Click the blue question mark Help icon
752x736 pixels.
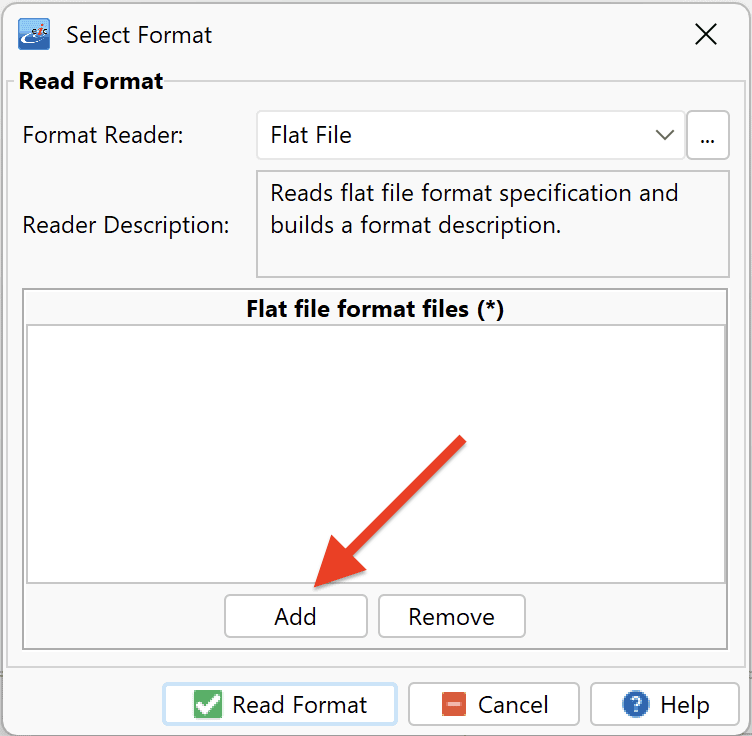click(635, 704)
